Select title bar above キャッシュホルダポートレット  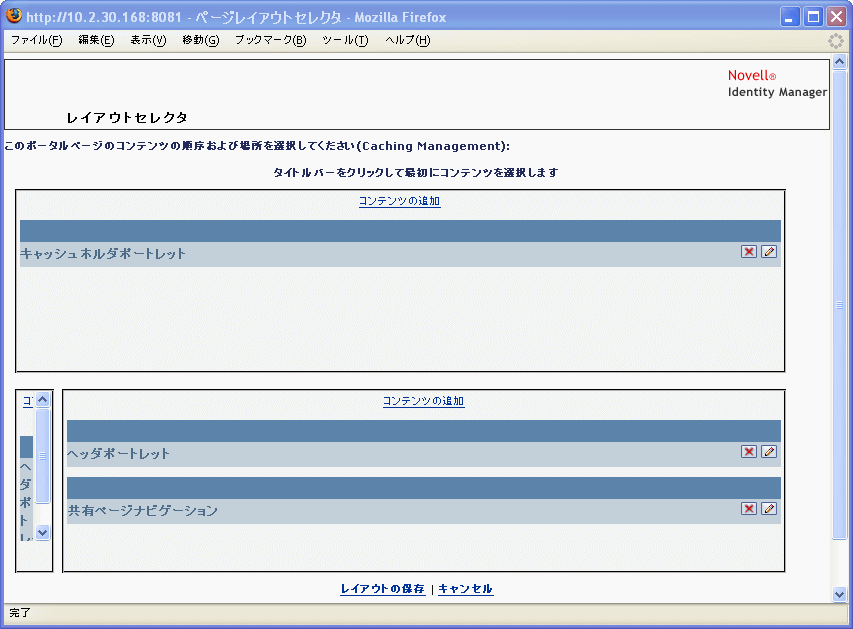point(400,231)
